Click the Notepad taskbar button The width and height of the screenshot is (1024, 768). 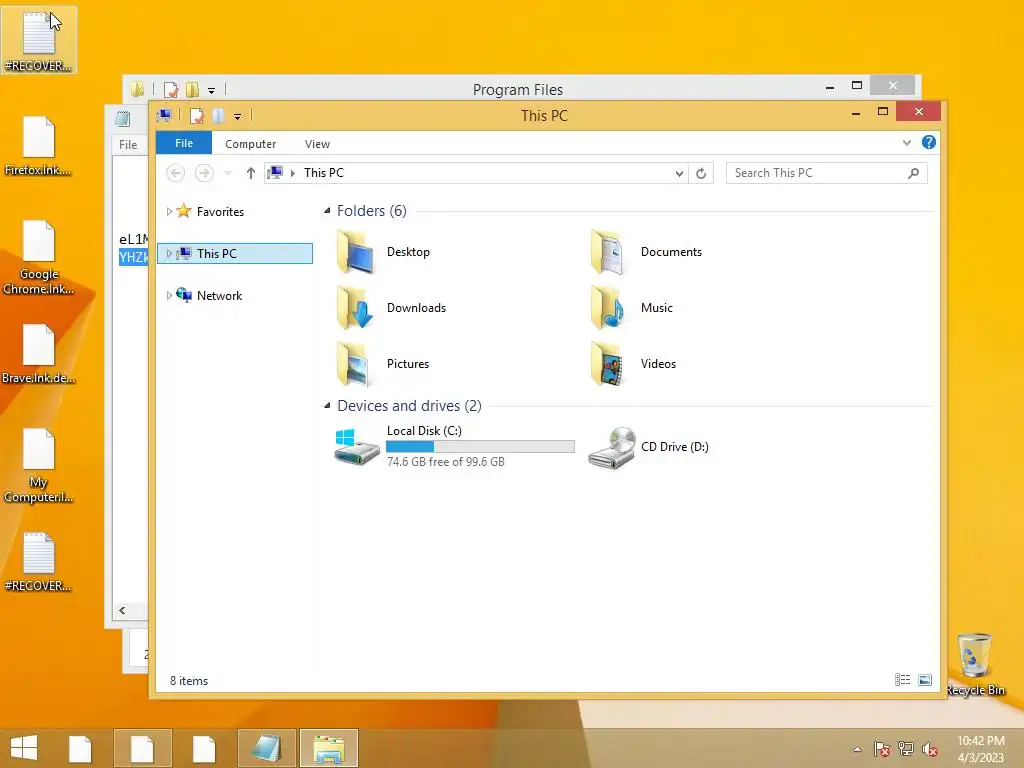click(267, 748)
